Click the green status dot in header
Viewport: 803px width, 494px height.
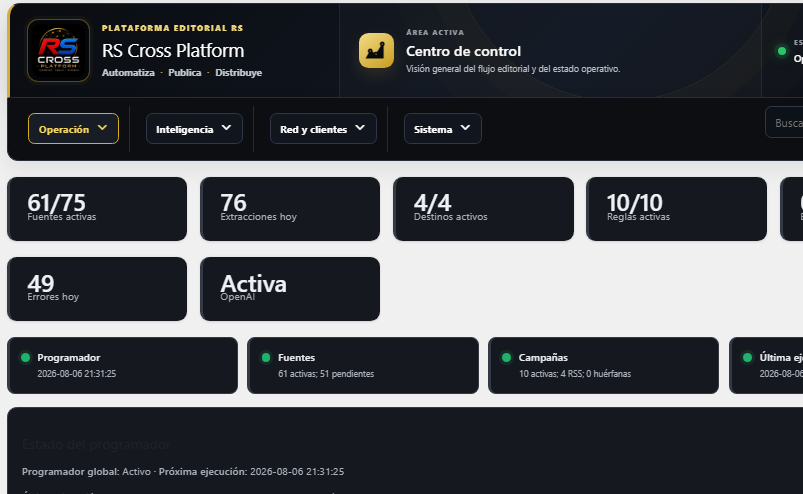pos(781,51)
